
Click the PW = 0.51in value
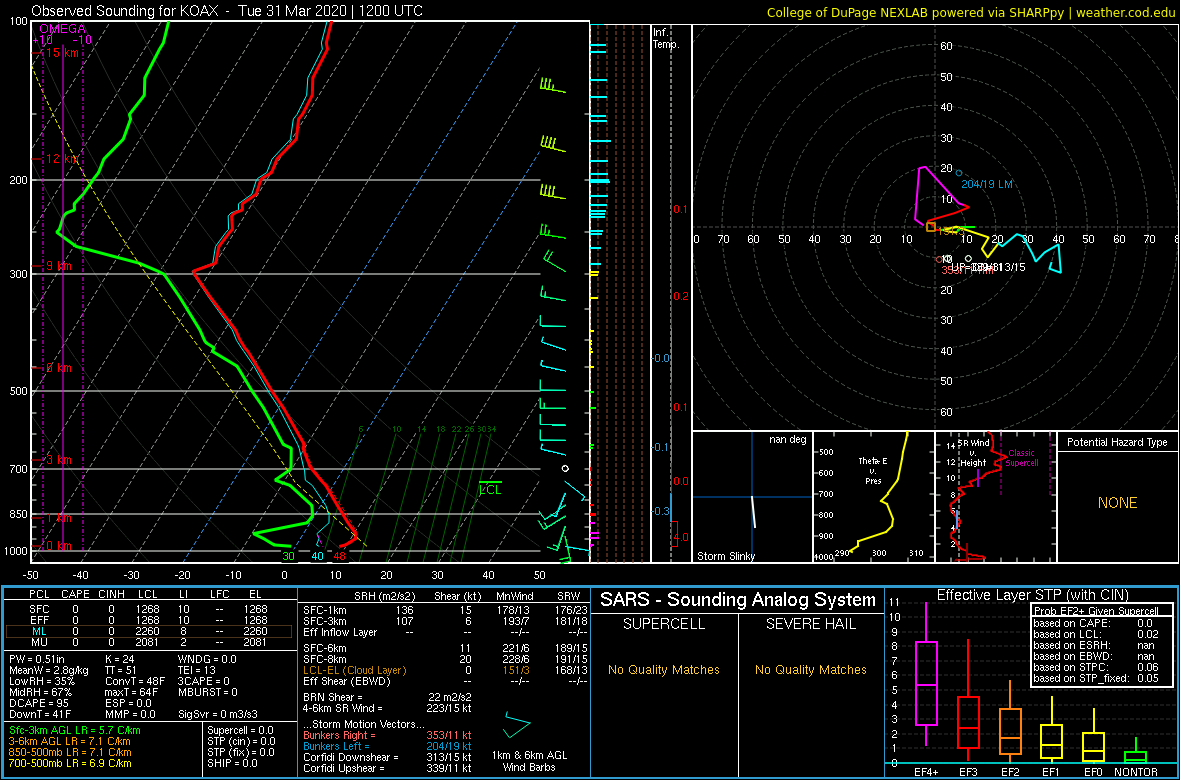click(x=37, y=659)
